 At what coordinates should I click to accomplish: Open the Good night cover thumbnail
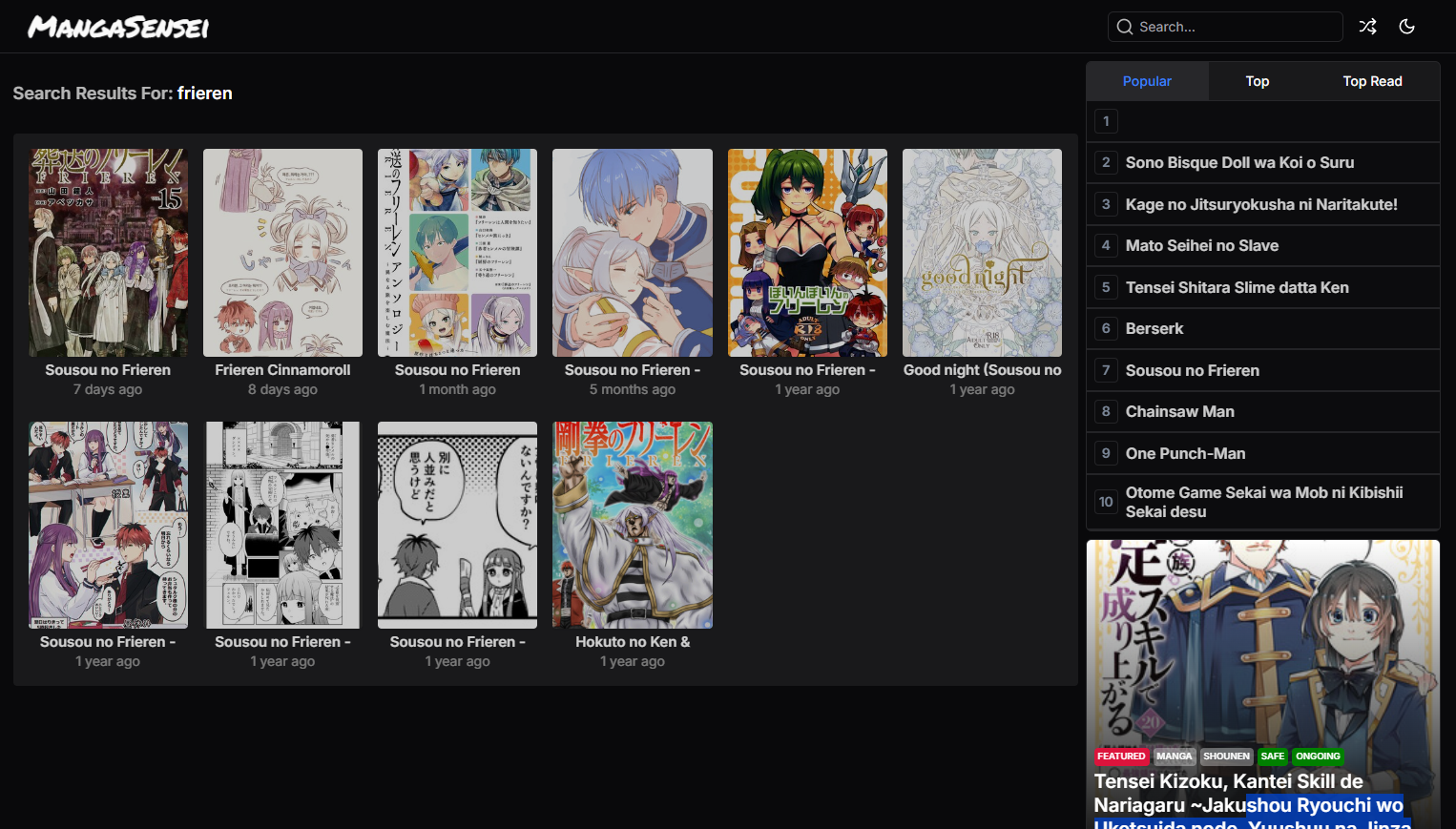(982, 253)
